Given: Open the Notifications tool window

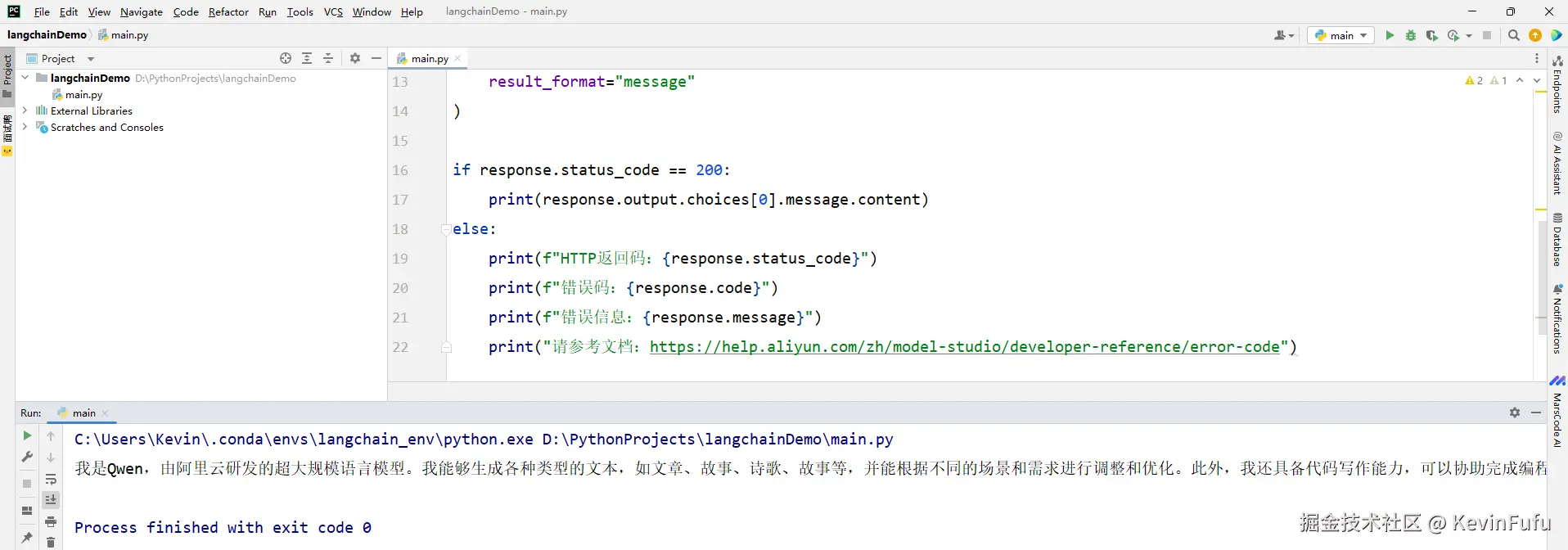Looking at the screenshot, I should 1557,318.
